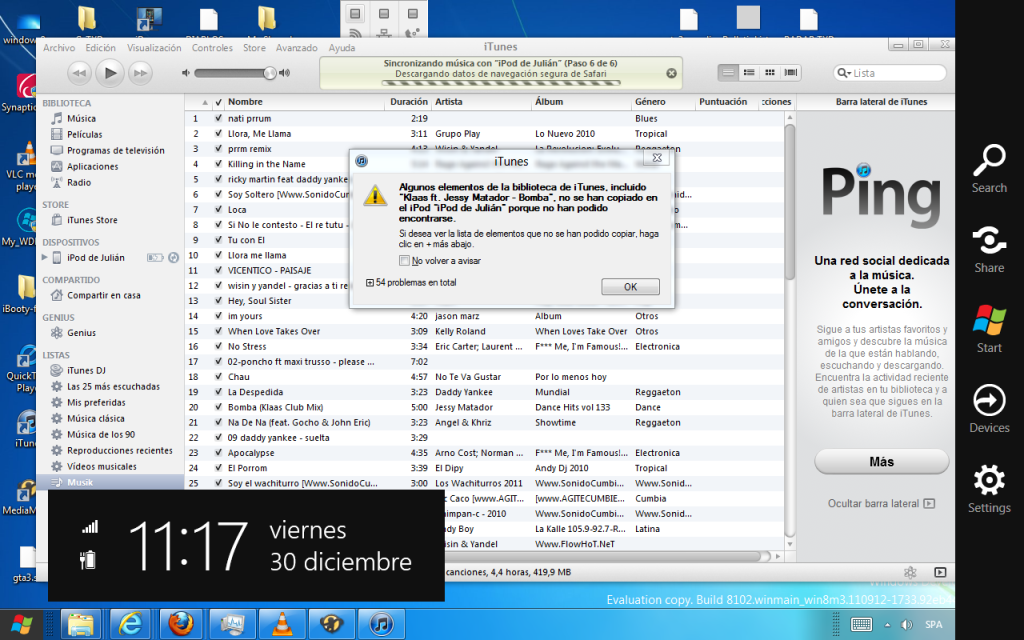Screen dimensions: 1024x640
Task: Click OK in the iTunes warning dialog
Action: pyautogui.click(x=630, y=286)
